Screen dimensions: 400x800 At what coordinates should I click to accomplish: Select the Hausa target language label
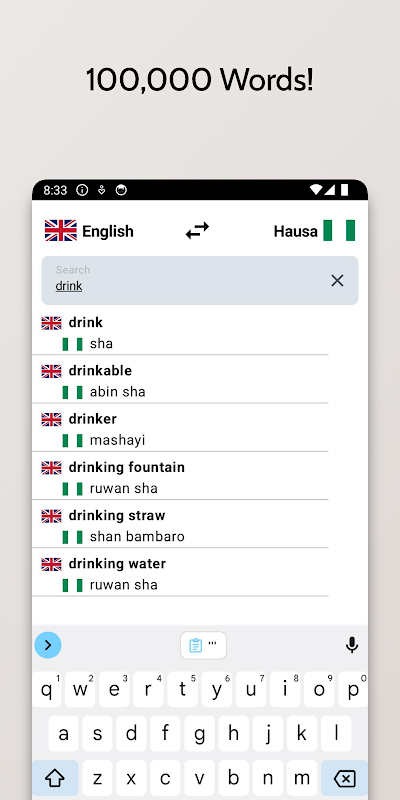(295, 231)
